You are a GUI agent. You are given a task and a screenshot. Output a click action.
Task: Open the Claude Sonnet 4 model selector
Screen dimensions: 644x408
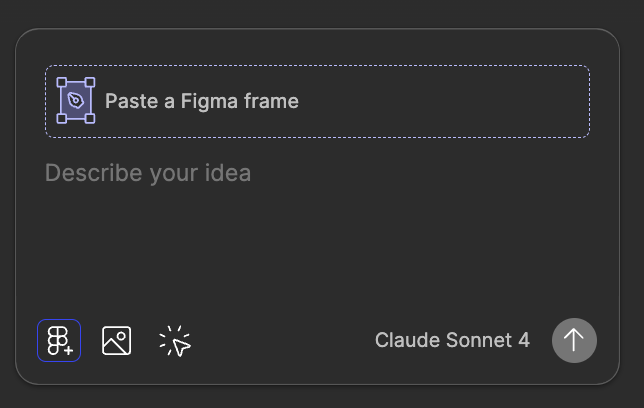452,340
